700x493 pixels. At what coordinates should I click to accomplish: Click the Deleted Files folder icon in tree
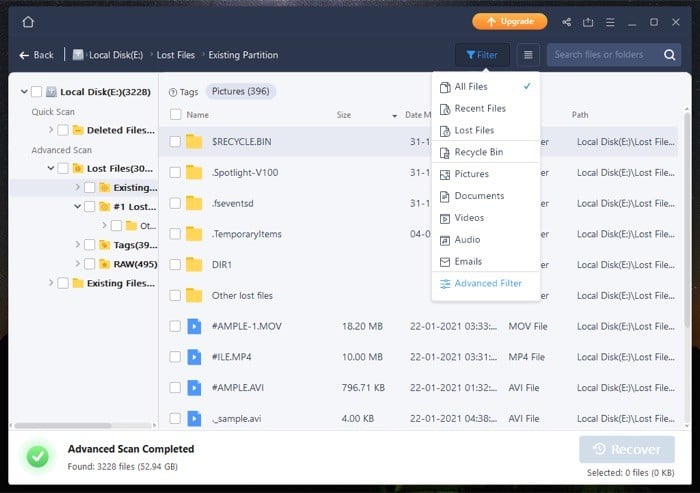click(x=78, y=130)
